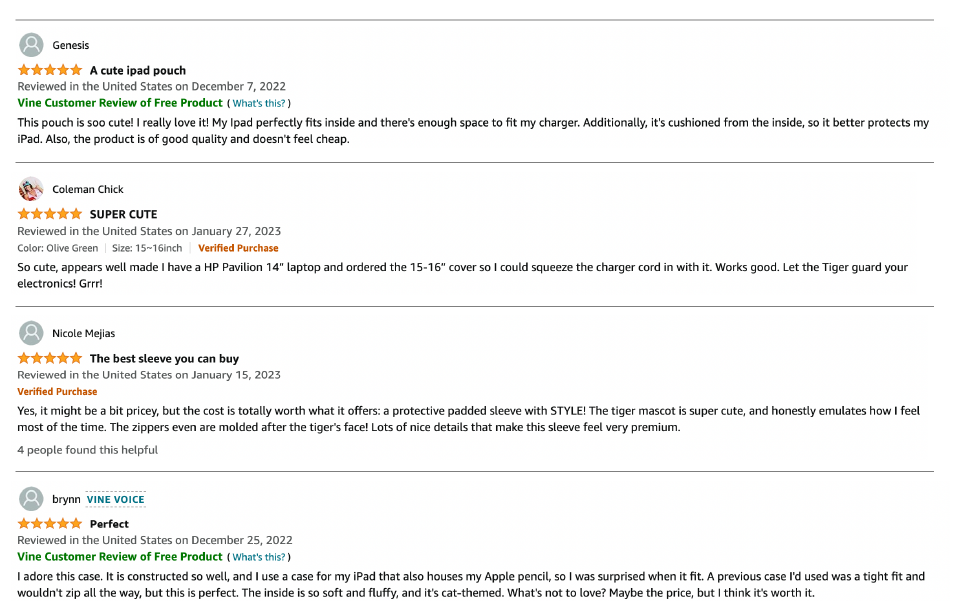971x601 pixels.
Task: Click the five stars next to 'Perfect'
Action: click(x=50, y=523)
